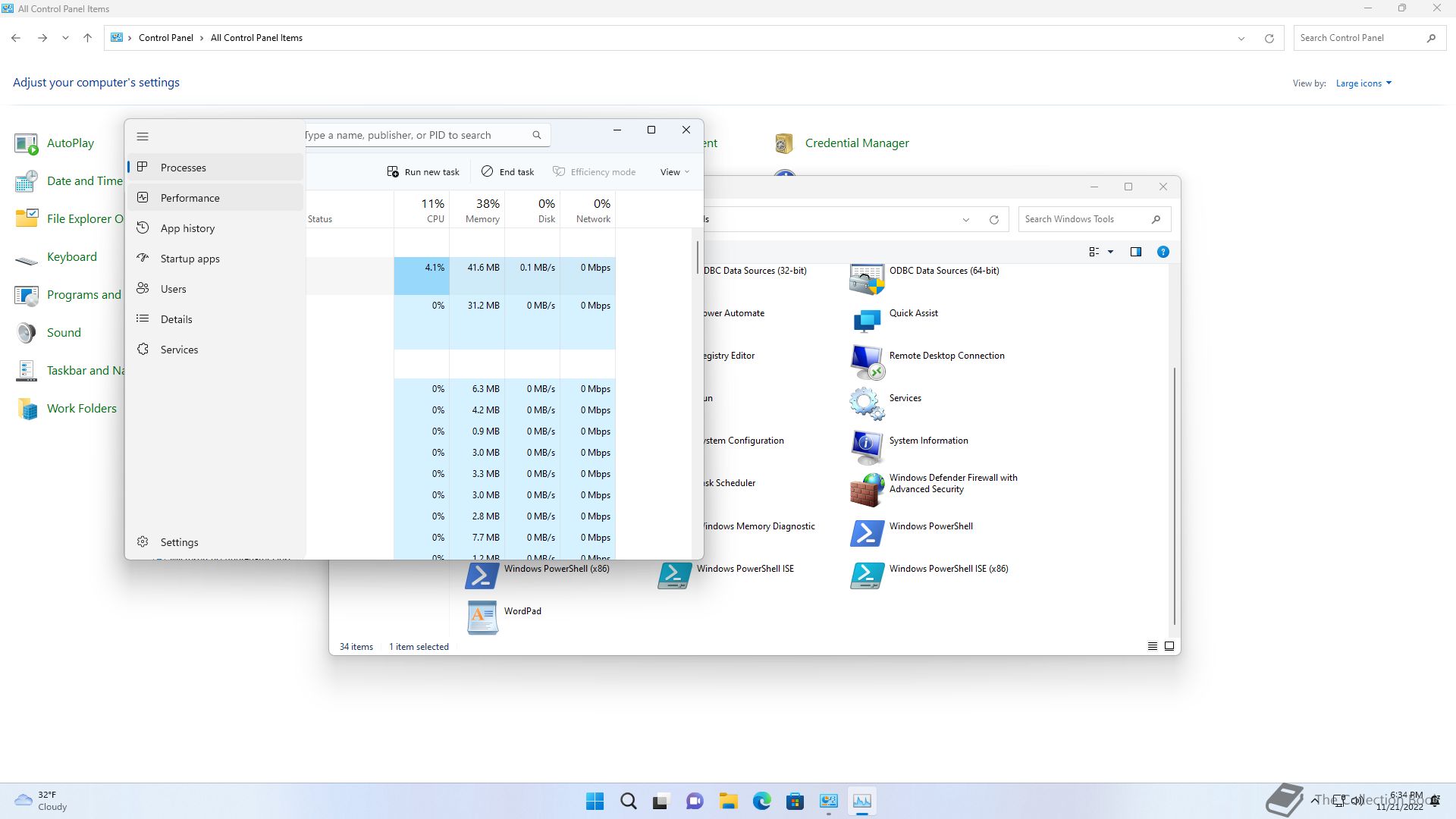Viewport: 1456px width, 819px height.
Task: Expand the Control Panel address bar history dropdown
Action: tap(1241, 38)
